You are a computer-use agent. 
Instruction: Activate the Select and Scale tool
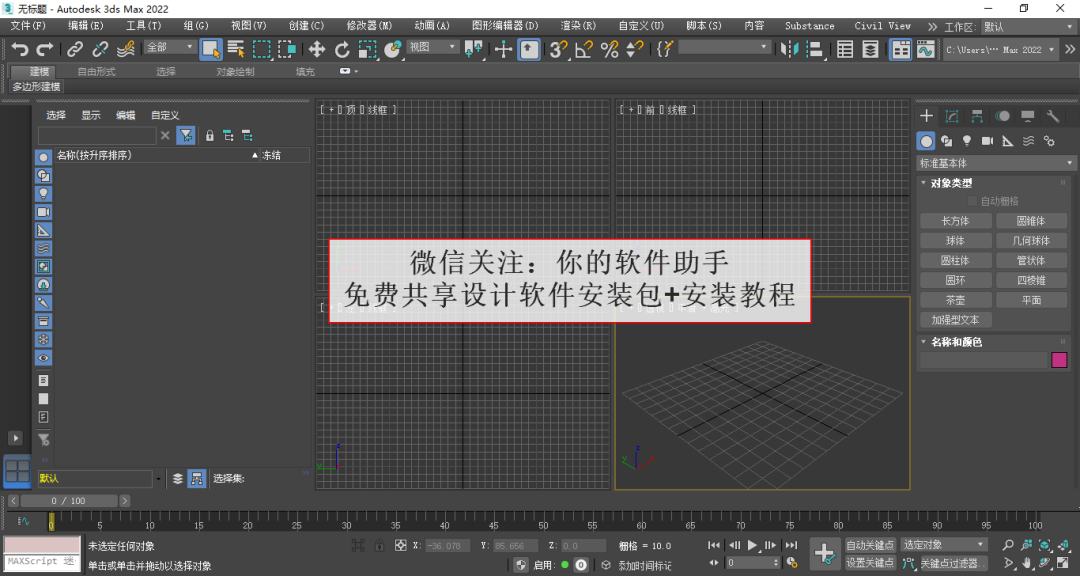[368, 49]
